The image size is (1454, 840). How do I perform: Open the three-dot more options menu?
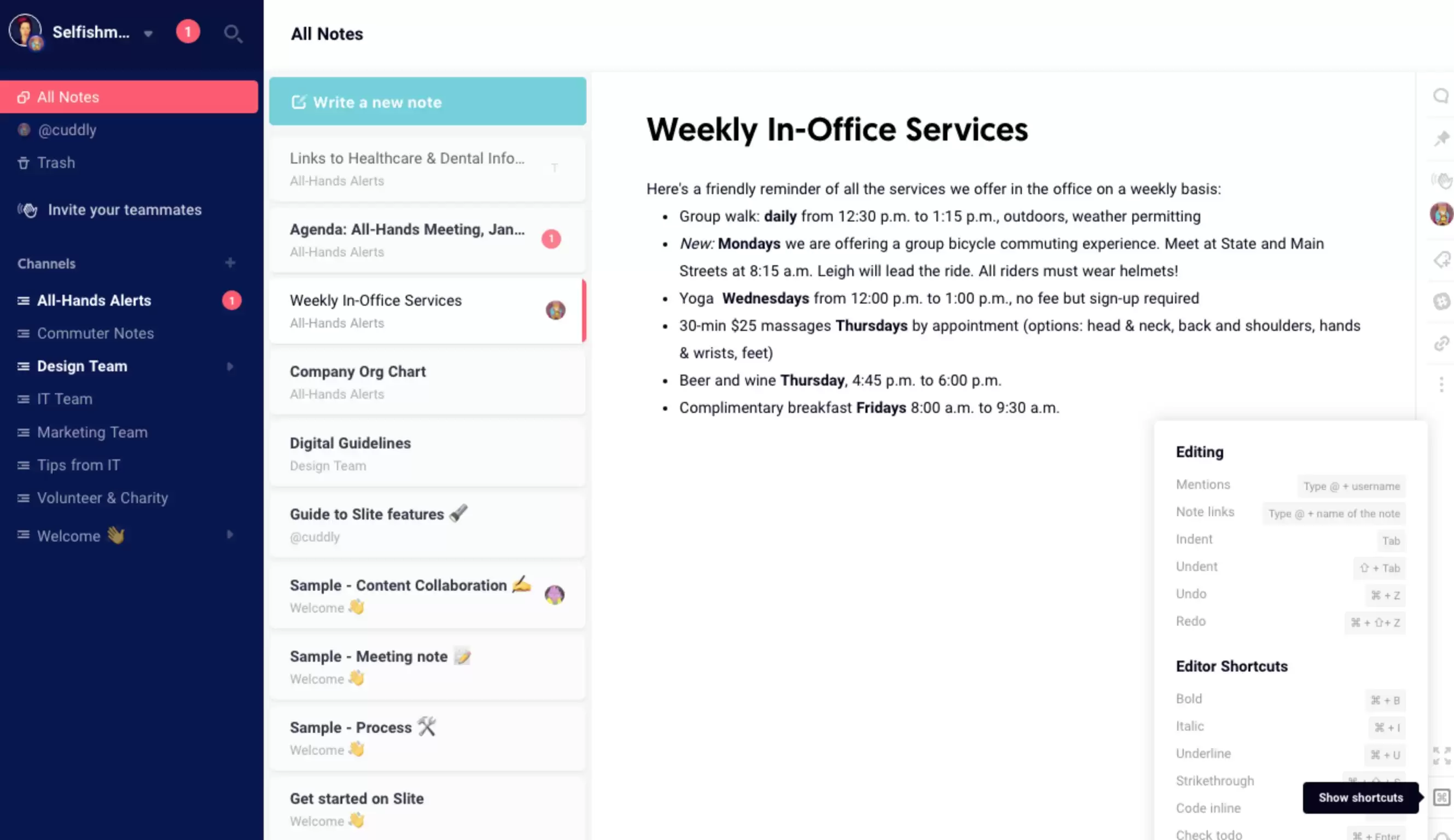click(1441, 384)
